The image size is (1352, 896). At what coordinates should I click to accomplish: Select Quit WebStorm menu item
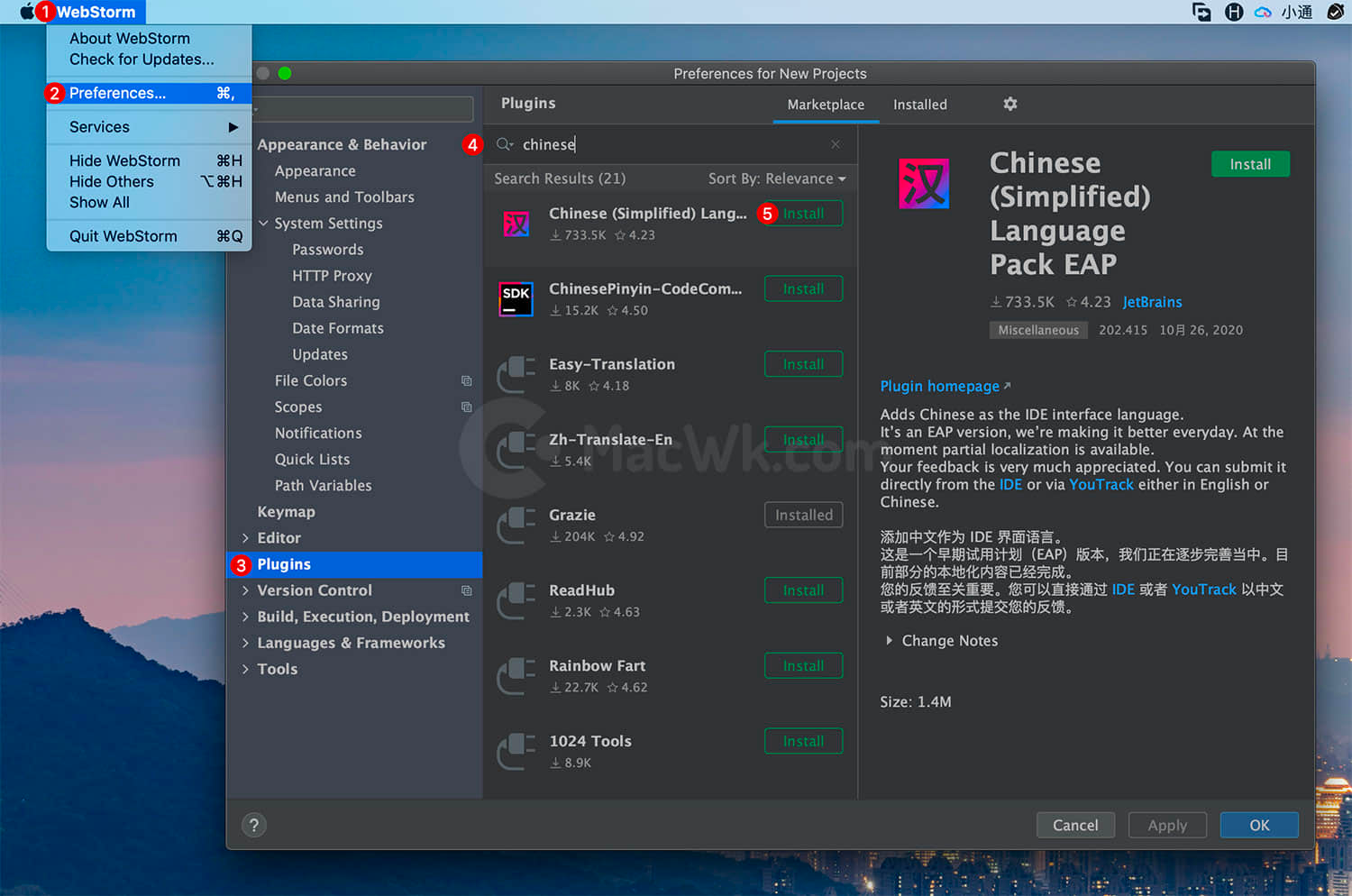point(149,236)
